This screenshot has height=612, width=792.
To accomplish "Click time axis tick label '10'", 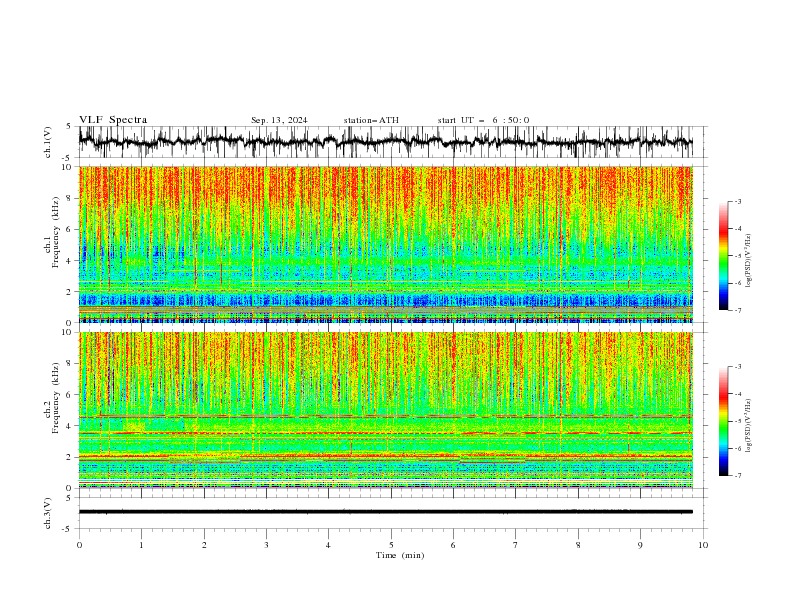I will point(703,545).
